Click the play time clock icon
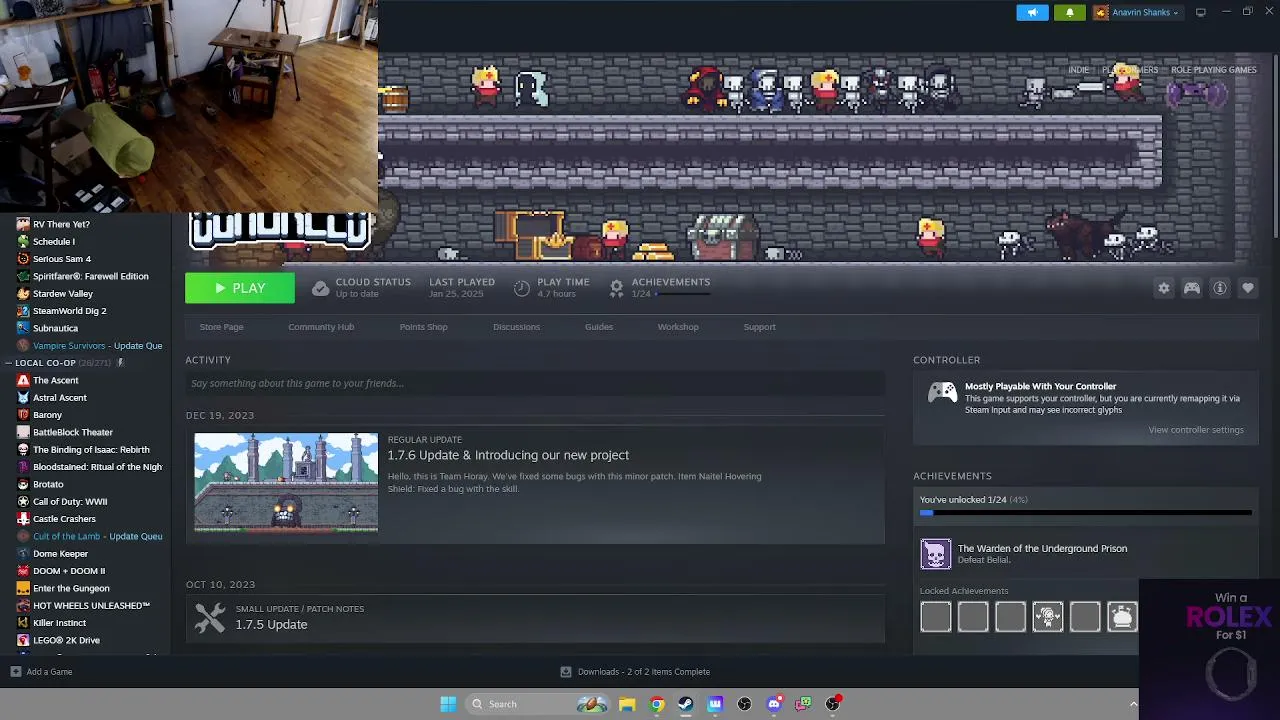 pyautogui.click(x=522, y=288)
